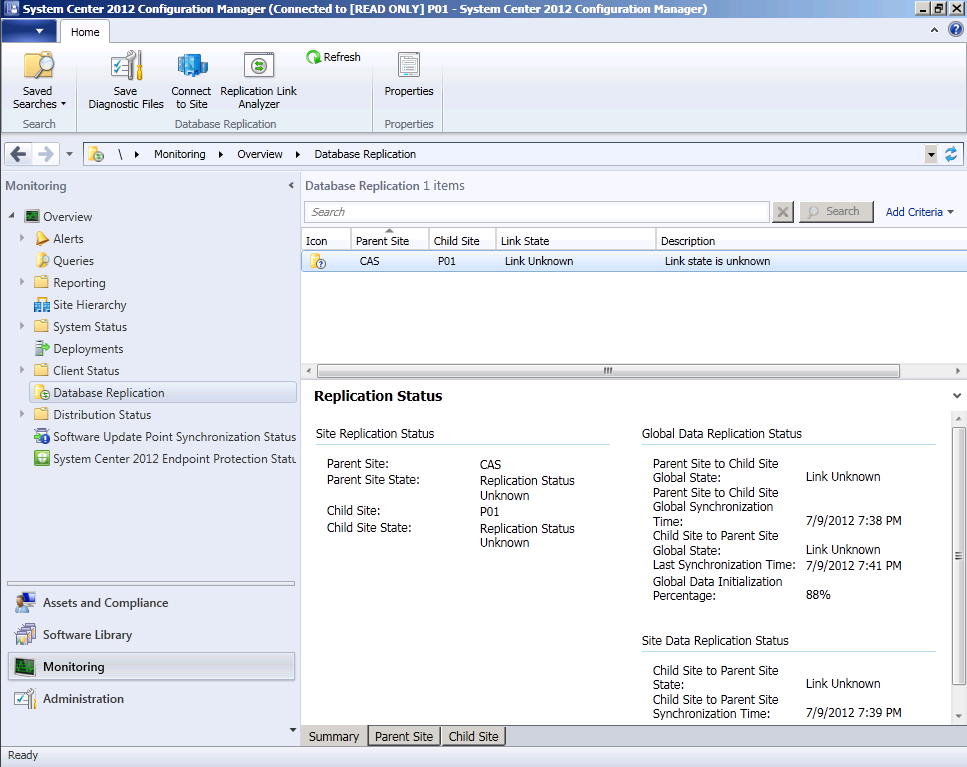Open the address bar history dropdown
Image resolution: width=967 pixels, height=767 pixels.
pyautogui.click(x=931, y=154)
